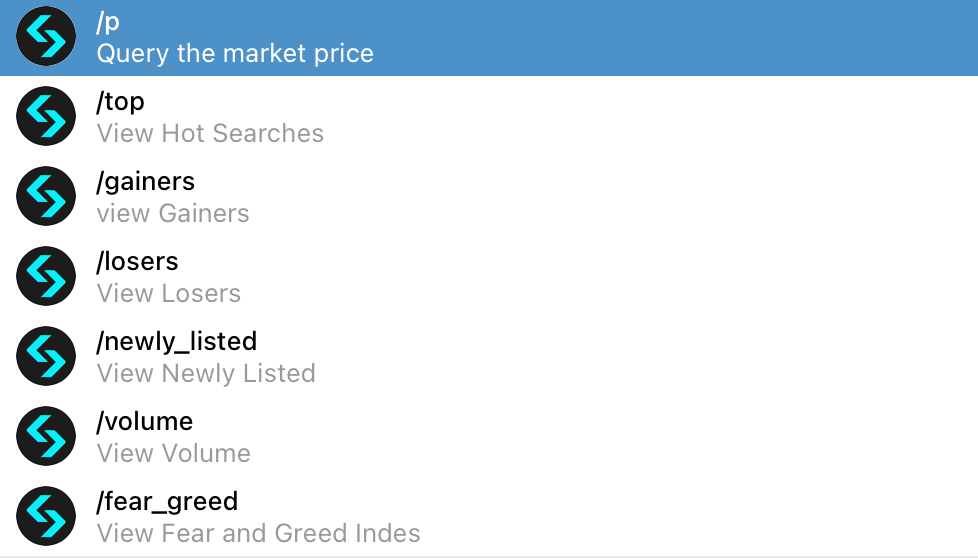Image resolution: width=978 pixels, height=558 pixels.
Task: Pick the /losers command
Action: point(489,276)
